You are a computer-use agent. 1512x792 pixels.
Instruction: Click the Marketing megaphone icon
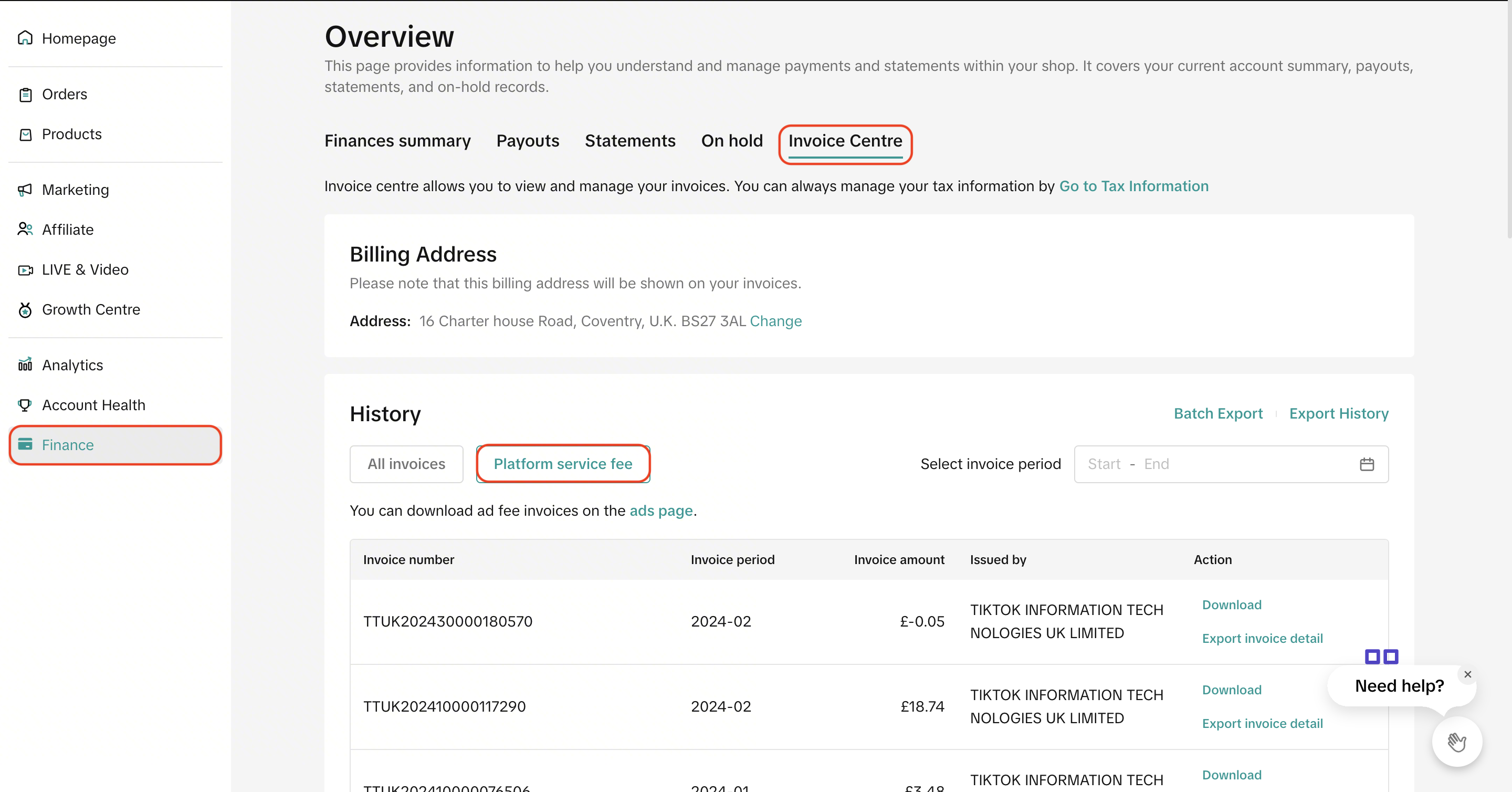point(25,190)
